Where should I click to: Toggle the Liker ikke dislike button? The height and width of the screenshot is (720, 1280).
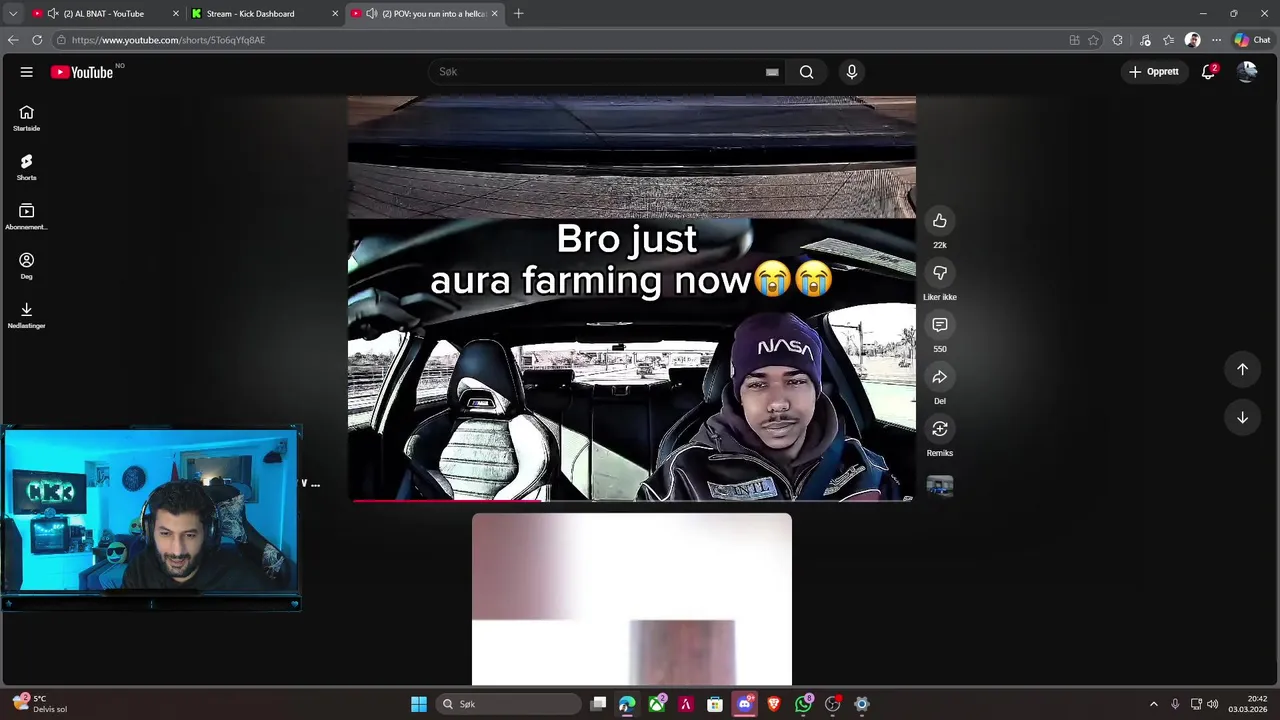click(940, 272)
